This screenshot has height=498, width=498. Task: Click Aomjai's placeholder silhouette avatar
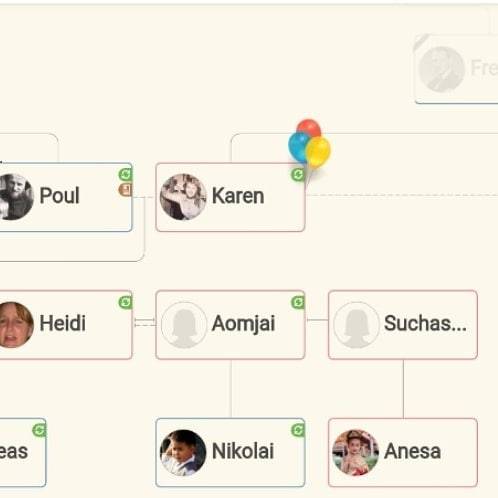pos(184,325)
